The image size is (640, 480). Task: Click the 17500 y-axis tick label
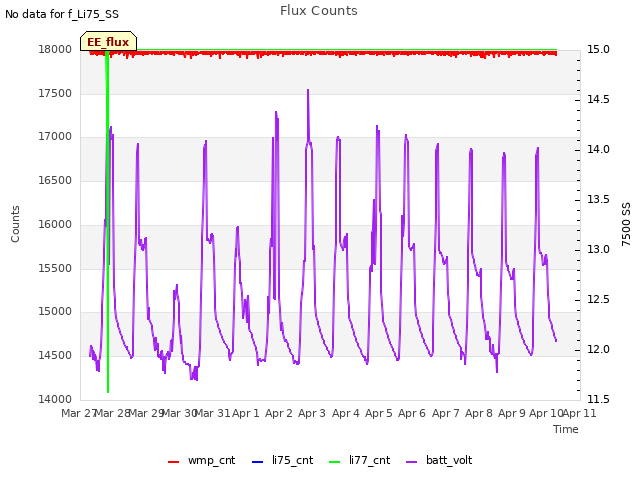(55, 93)
